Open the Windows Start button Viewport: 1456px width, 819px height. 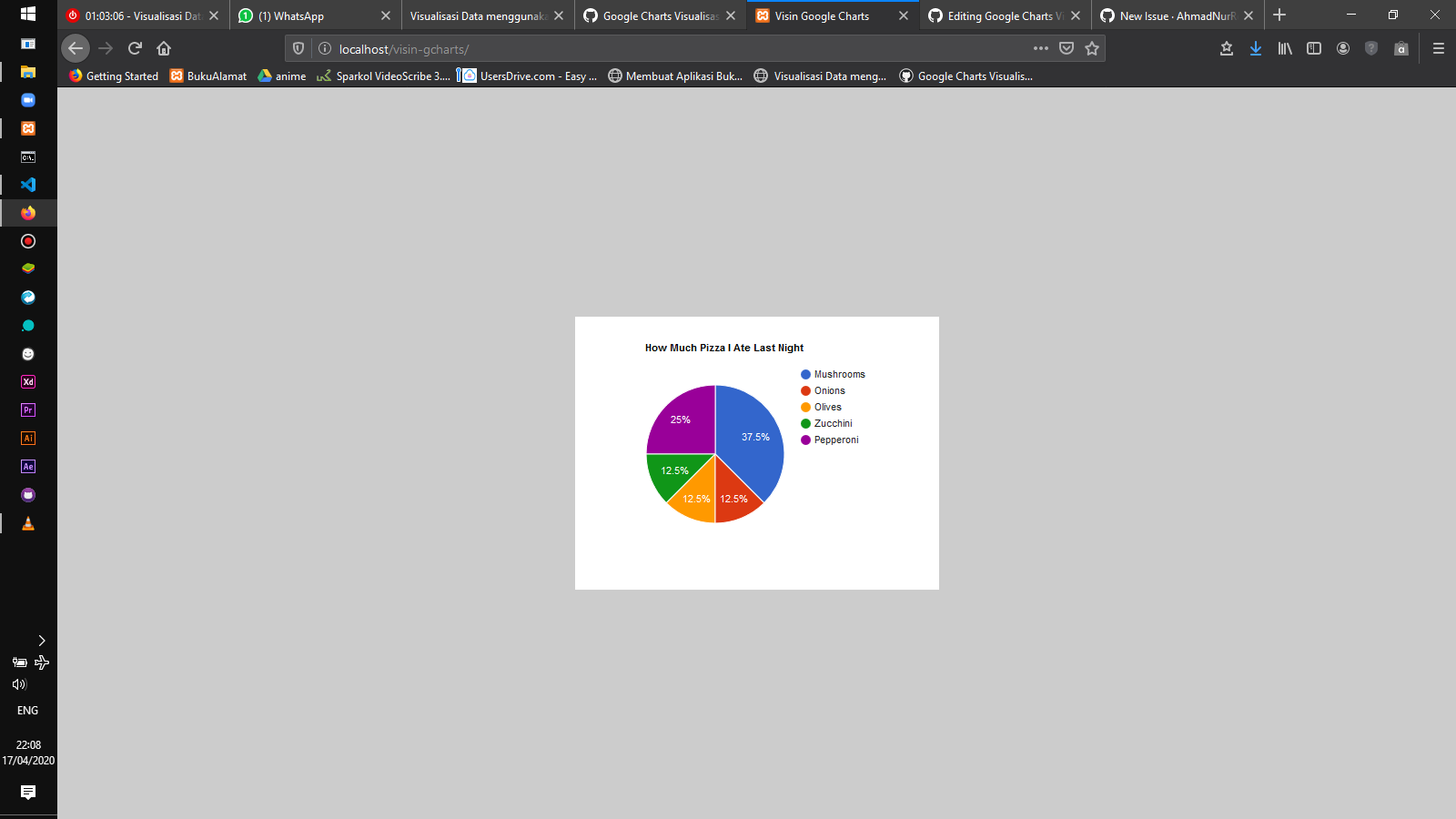(28, 14)
